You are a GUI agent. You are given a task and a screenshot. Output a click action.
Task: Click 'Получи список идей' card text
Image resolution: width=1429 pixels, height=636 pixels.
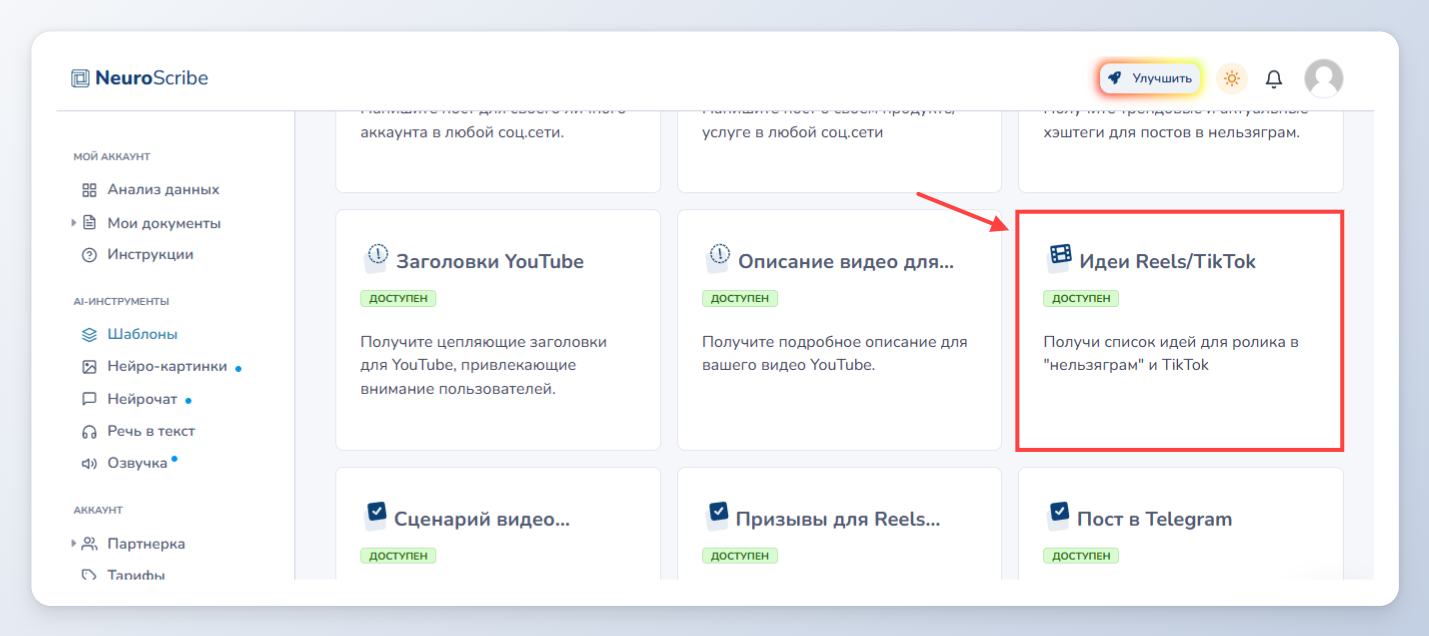point(1170,353)
